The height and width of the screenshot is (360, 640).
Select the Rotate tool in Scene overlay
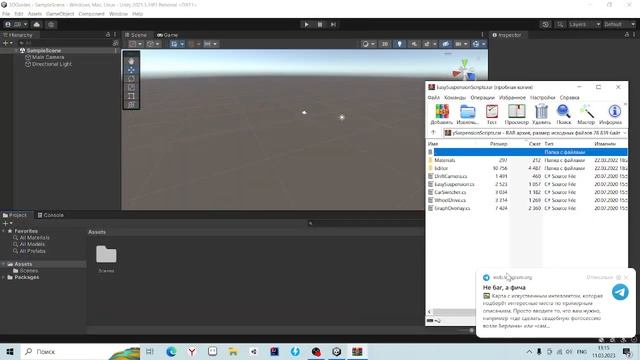[x=131, y=79]
